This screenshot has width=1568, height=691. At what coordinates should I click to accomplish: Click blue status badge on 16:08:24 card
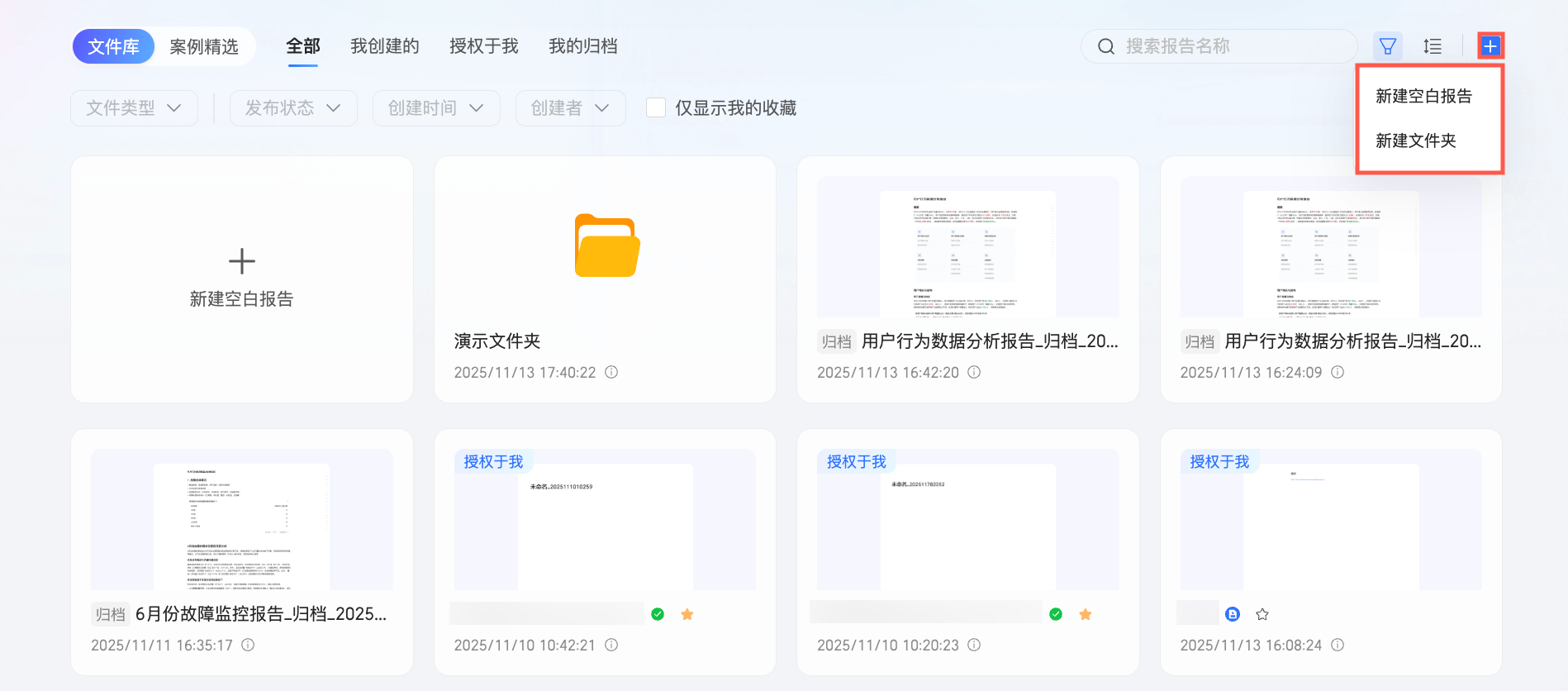coord(1233,614)
